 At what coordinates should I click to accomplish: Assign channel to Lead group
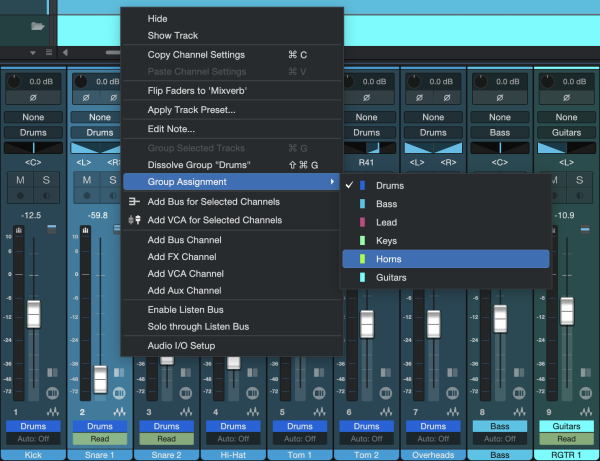[x=446, y=222]
